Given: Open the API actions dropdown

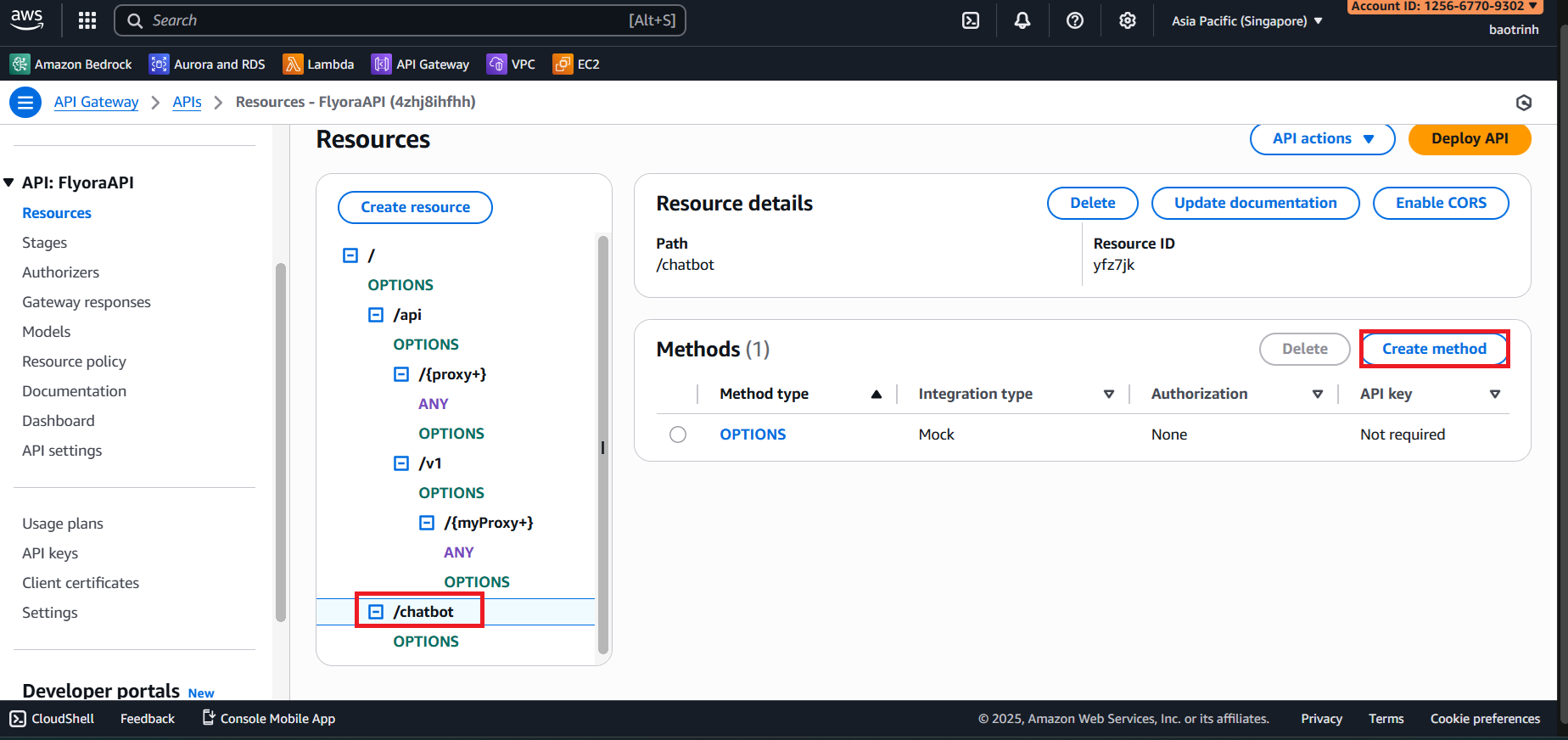Looking at the screenshot, I should (1322, 139).
